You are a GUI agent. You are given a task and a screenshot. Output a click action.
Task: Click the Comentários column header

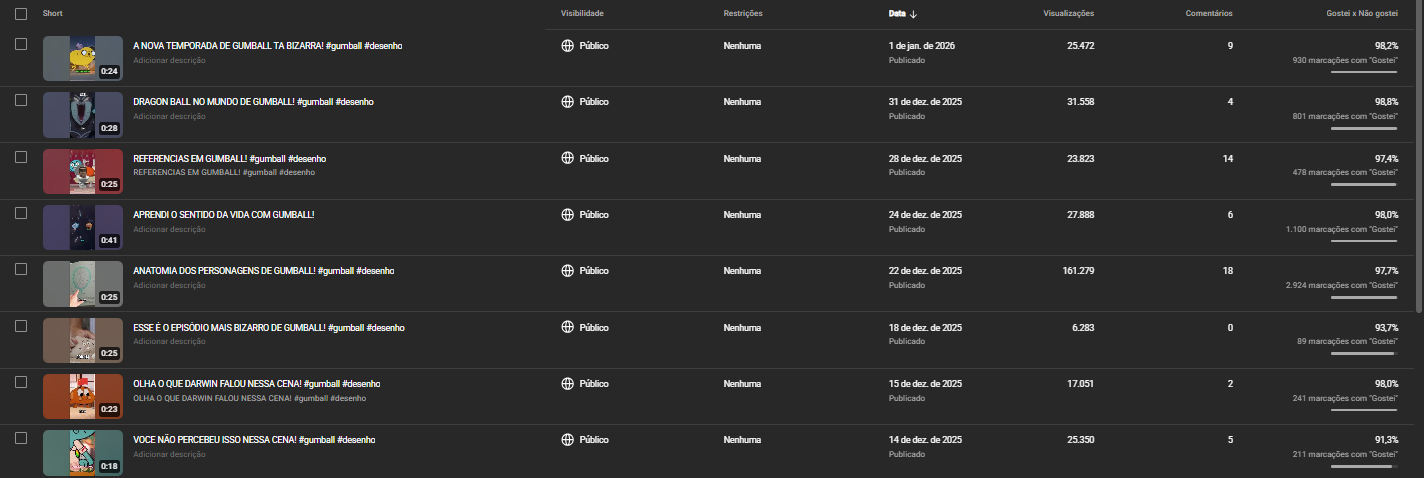[1208, 14]
